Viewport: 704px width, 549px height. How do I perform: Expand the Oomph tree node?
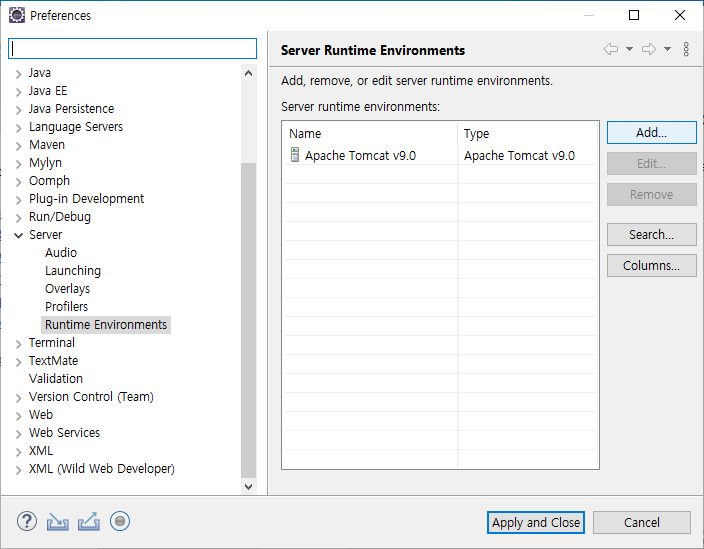coord(18,182)
